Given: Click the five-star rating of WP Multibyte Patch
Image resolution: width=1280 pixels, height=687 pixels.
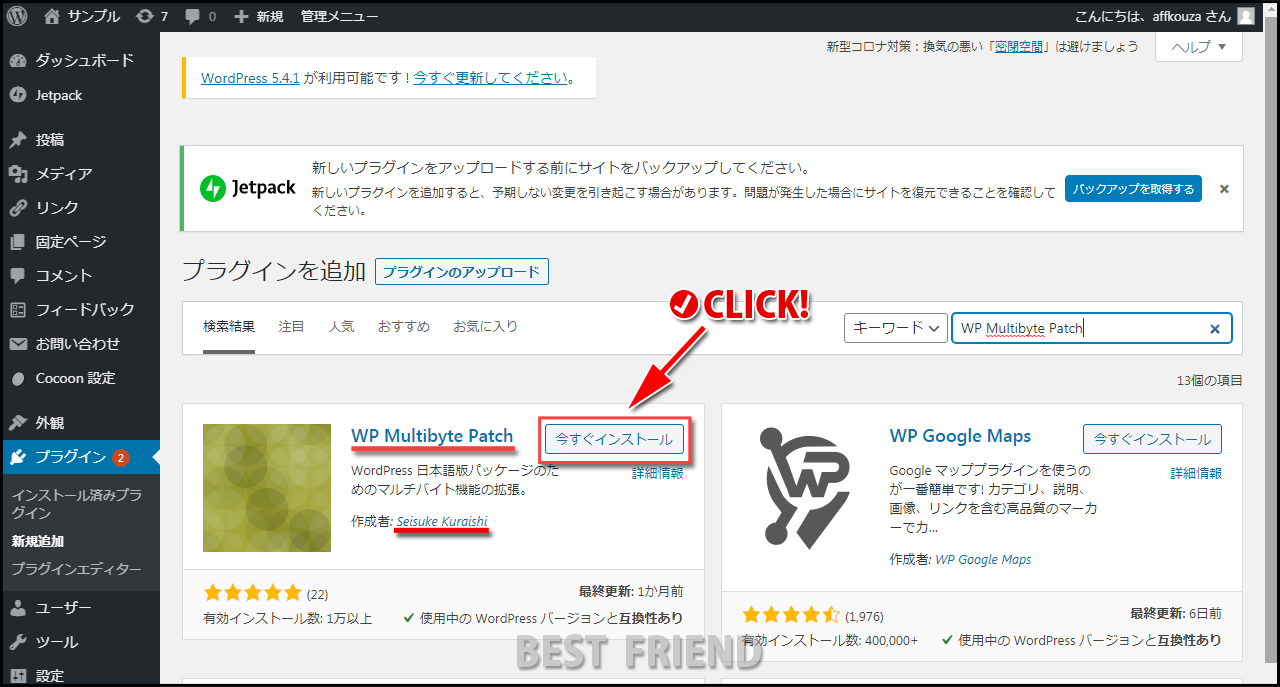Looking at the screenshot, I should [x=252, y=592].
